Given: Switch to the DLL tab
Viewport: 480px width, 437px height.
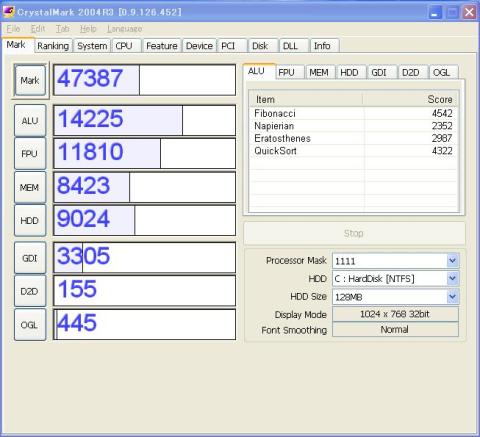Looking at the screenshot, I should pos(294,46).
